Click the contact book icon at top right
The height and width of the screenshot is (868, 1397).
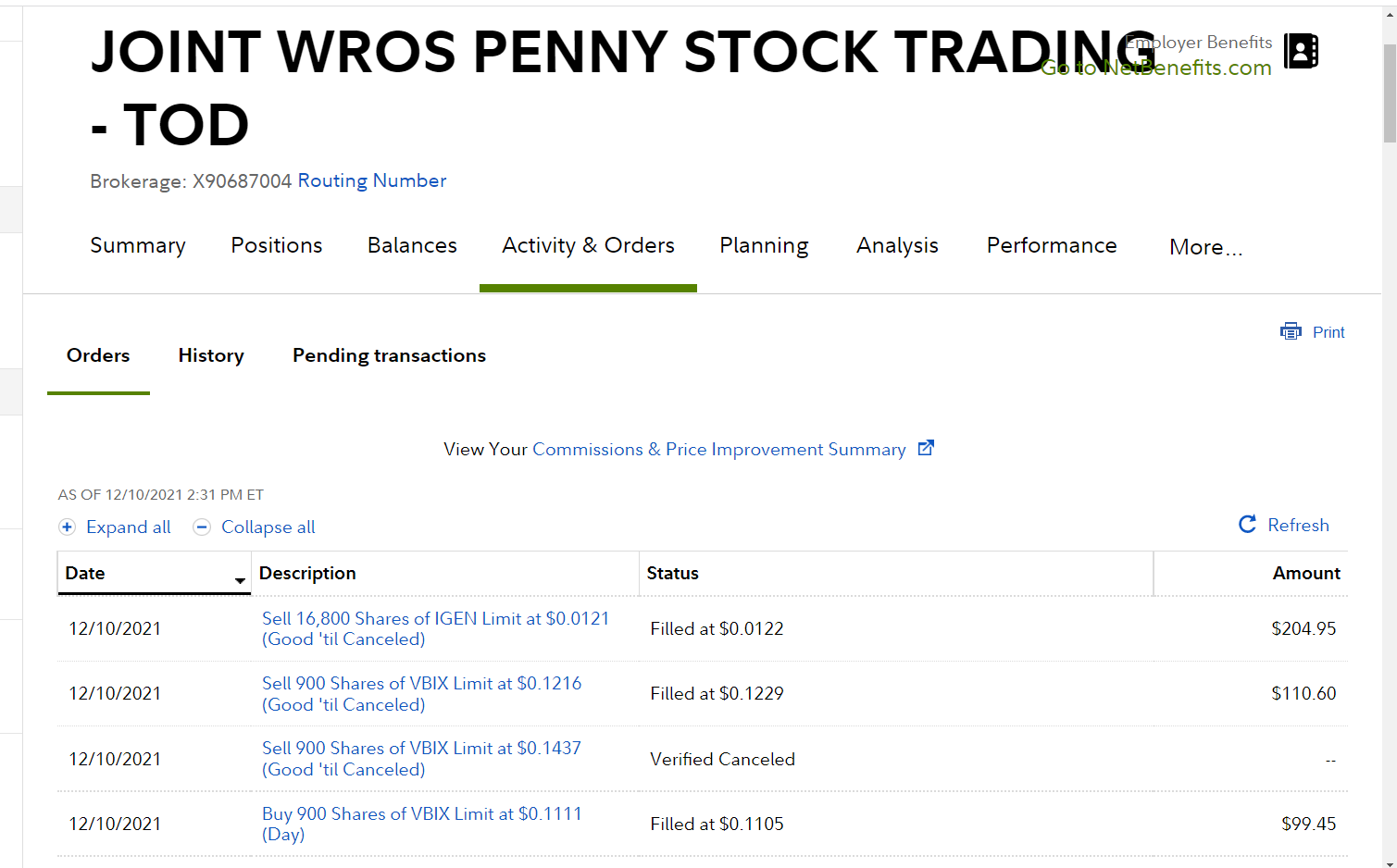pos(1301,51)
